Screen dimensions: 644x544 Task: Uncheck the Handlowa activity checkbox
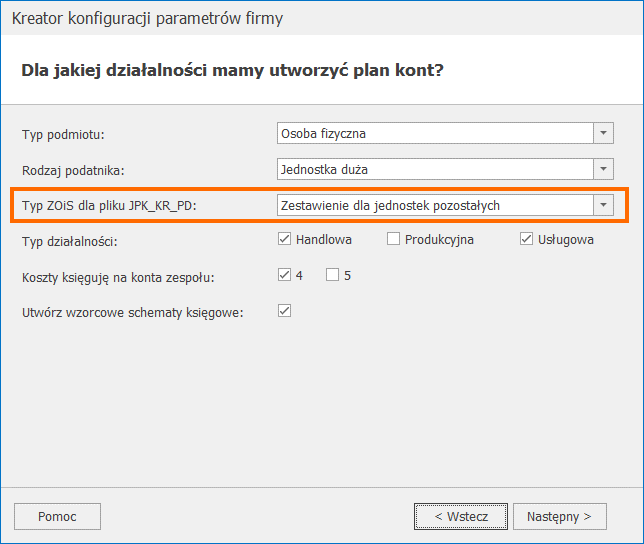click(x=285, y=239)
